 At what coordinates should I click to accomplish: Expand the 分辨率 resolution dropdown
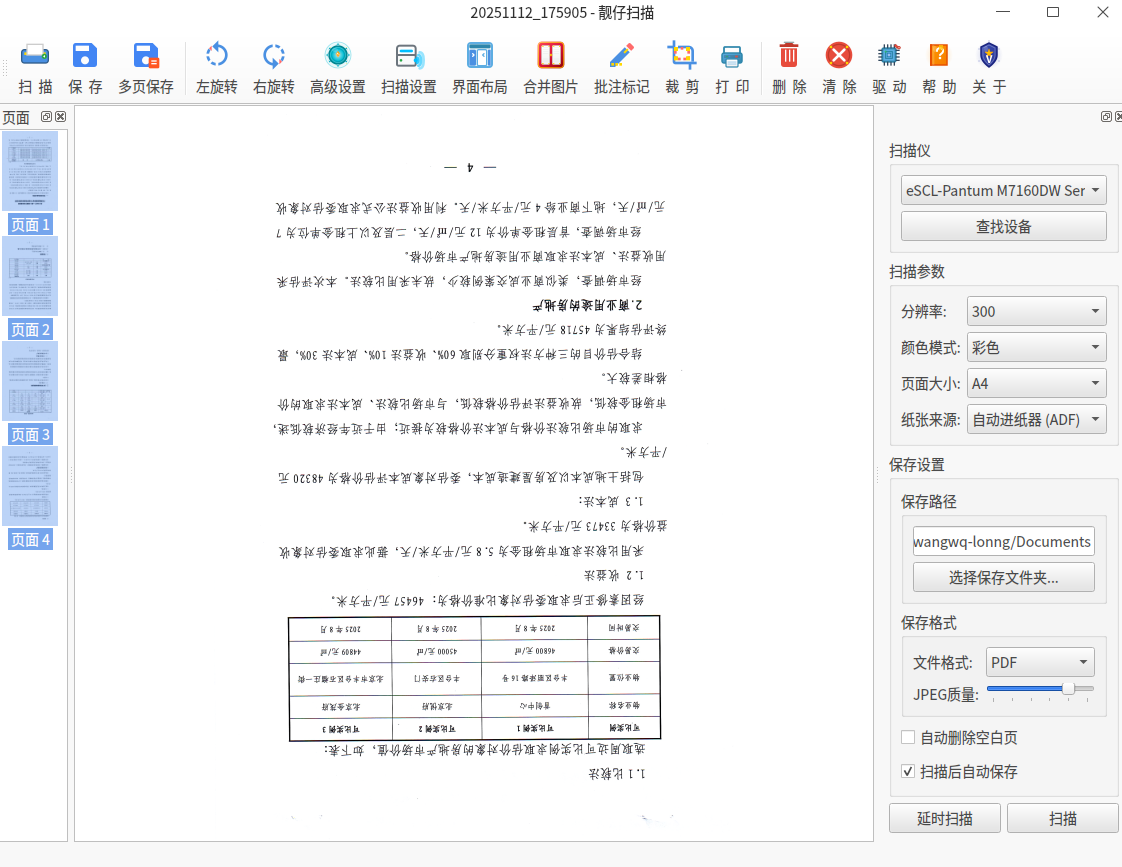(x=1036, y=311)
